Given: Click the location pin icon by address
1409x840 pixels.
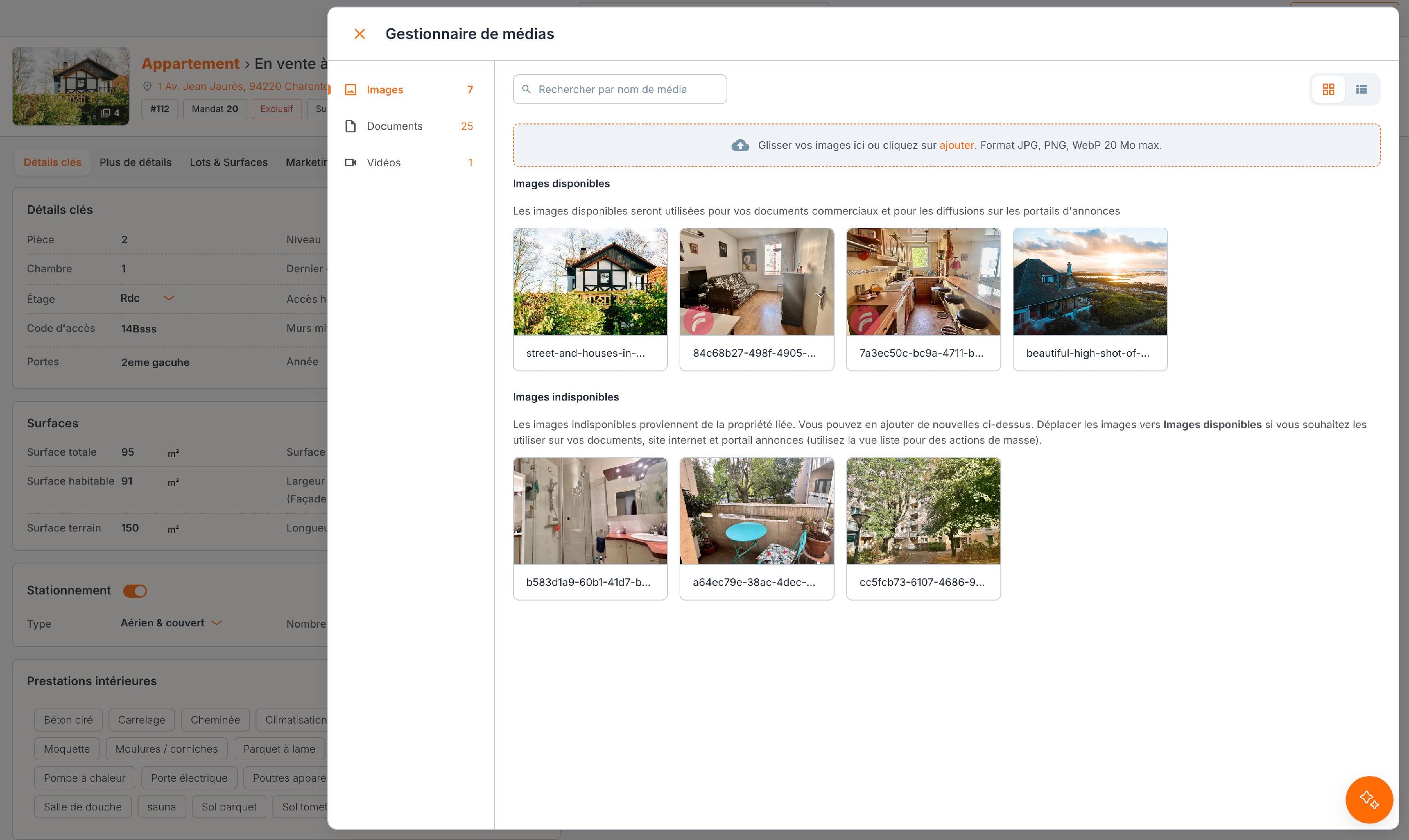Looking at the screenshot, I should (x=147, y=86).
